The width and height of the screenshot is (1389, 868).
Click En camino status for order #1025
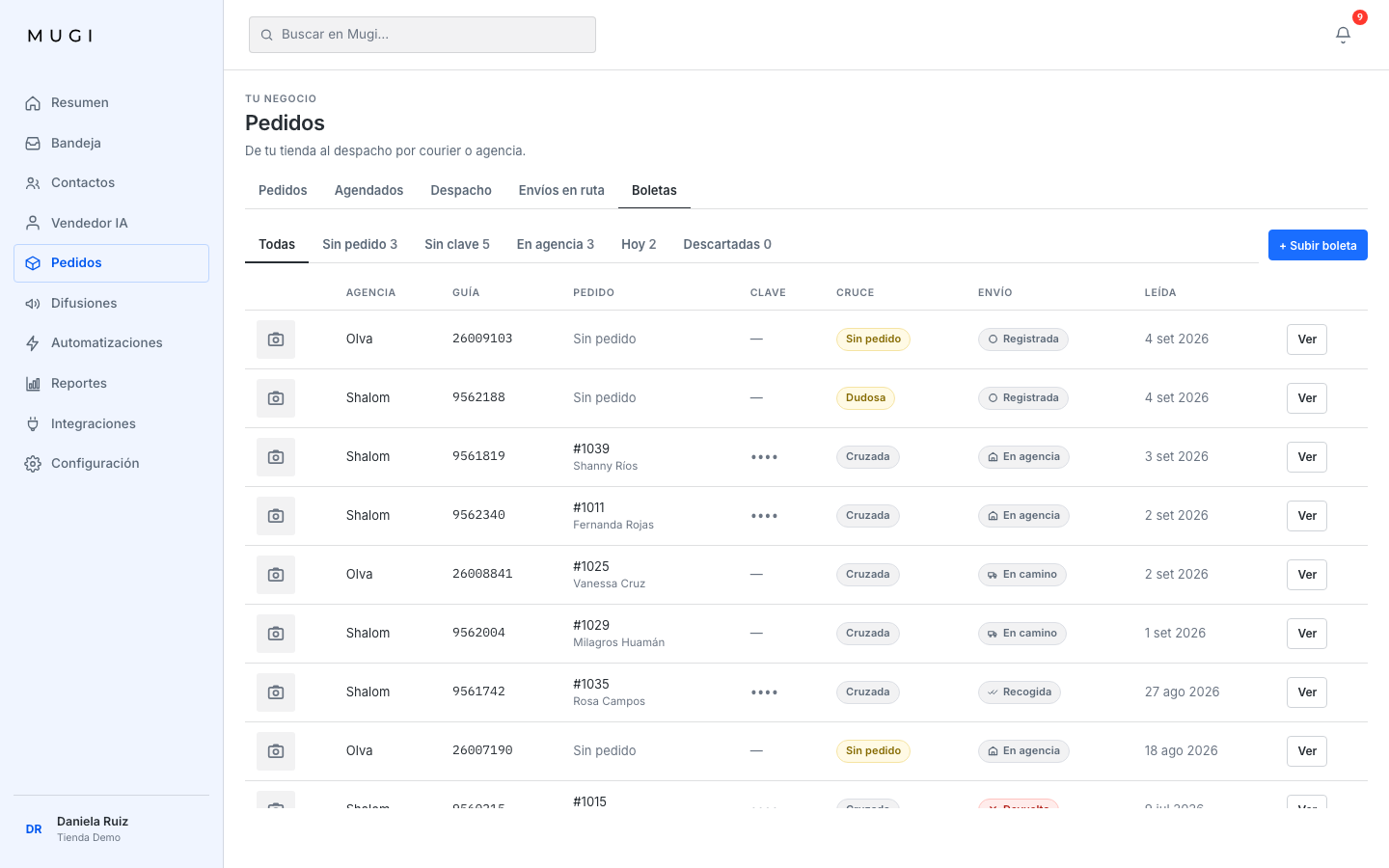[1022, 575]
